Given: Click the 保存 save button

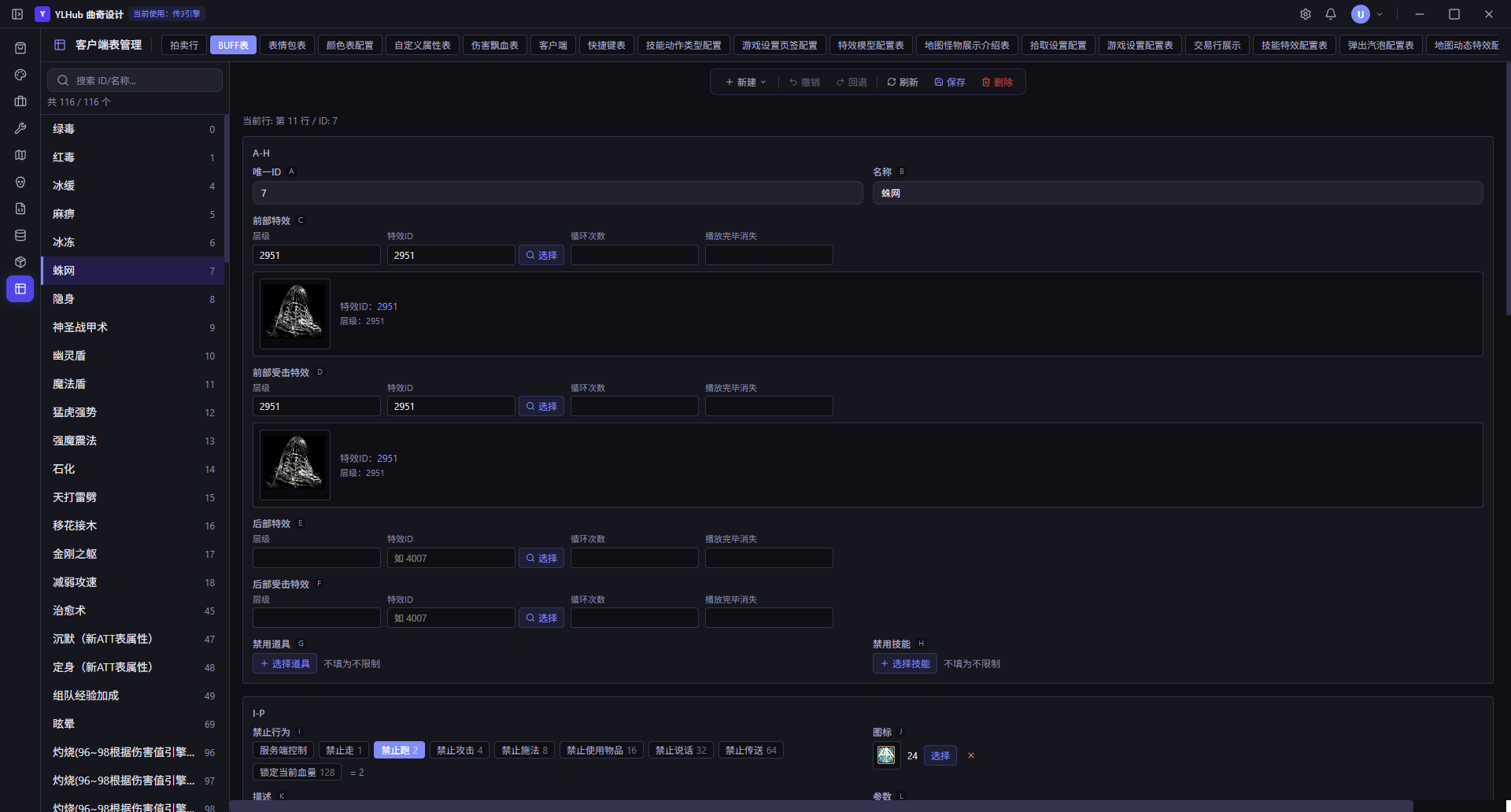Looking at the screenshot, I should pyautogui.click(x=950, y=82).
